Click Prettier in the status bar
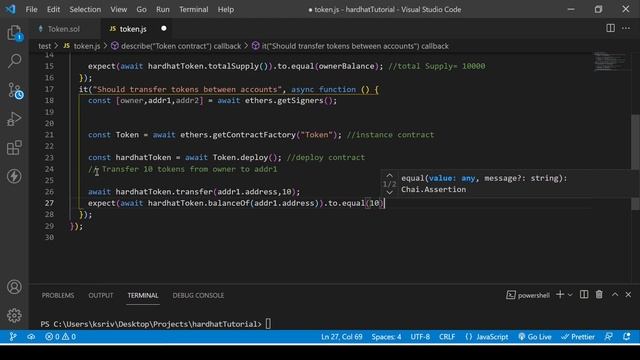Screen dimensions: 640x360 pyautogui.click(x=578, y=337)
